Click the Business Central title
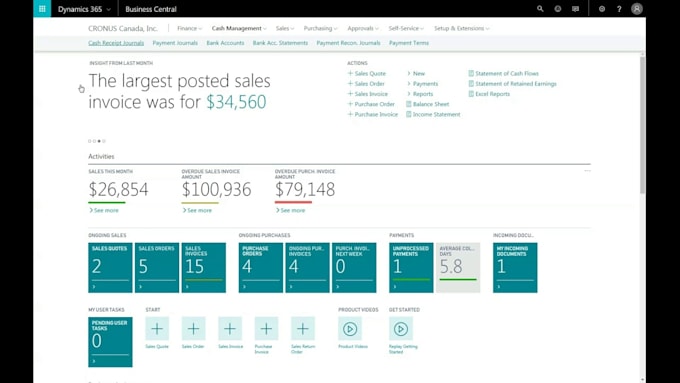The height and width of the screenshot is (383, 680). [151, 9]
